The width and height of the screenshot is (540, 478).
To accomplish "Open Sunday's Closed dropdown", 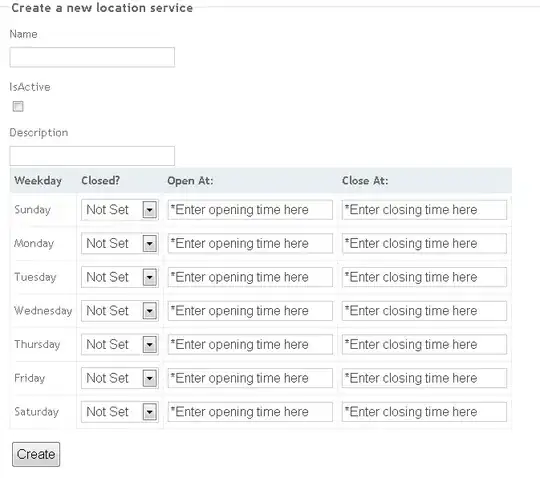I will (x=120, y=210).
